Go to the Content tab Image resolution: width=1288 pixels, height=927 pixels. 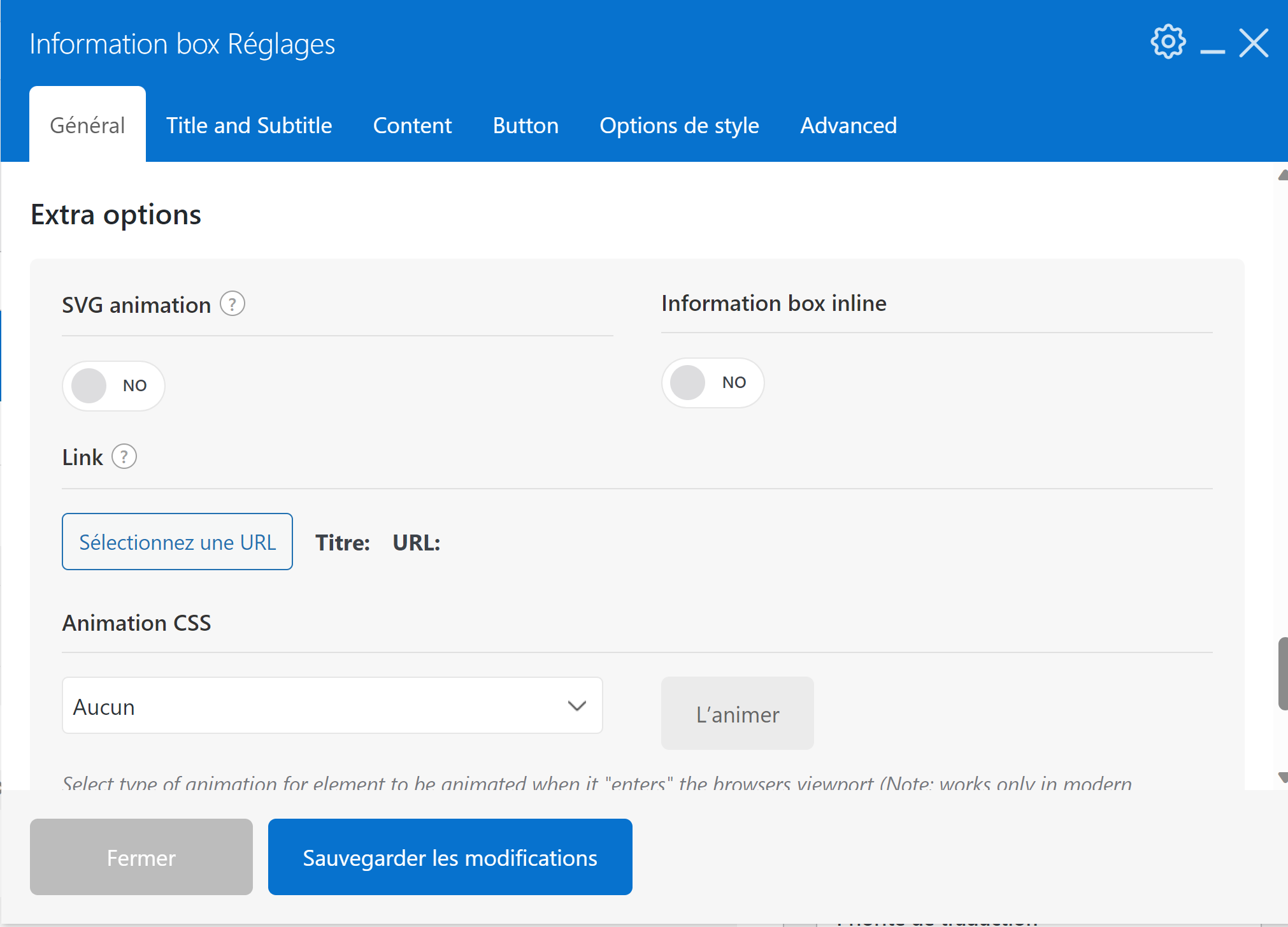[x=412, y=125]
